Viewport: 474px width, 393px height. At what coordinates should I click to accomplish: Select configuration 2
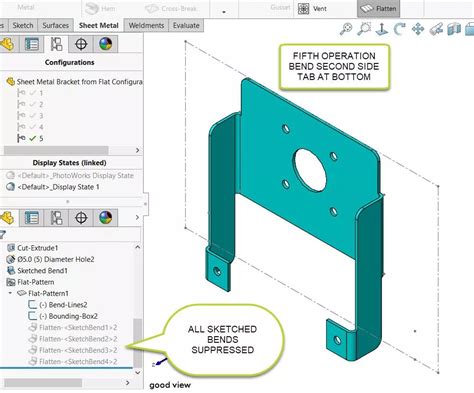pos(30,104)
